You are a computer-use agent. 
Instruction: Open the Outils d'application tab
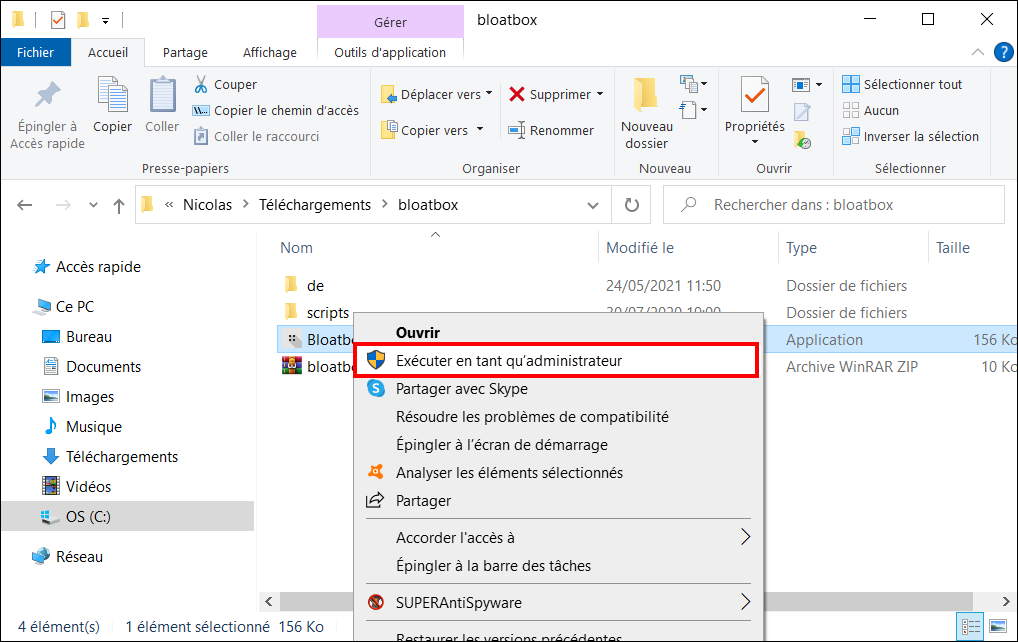pos(390,53)
